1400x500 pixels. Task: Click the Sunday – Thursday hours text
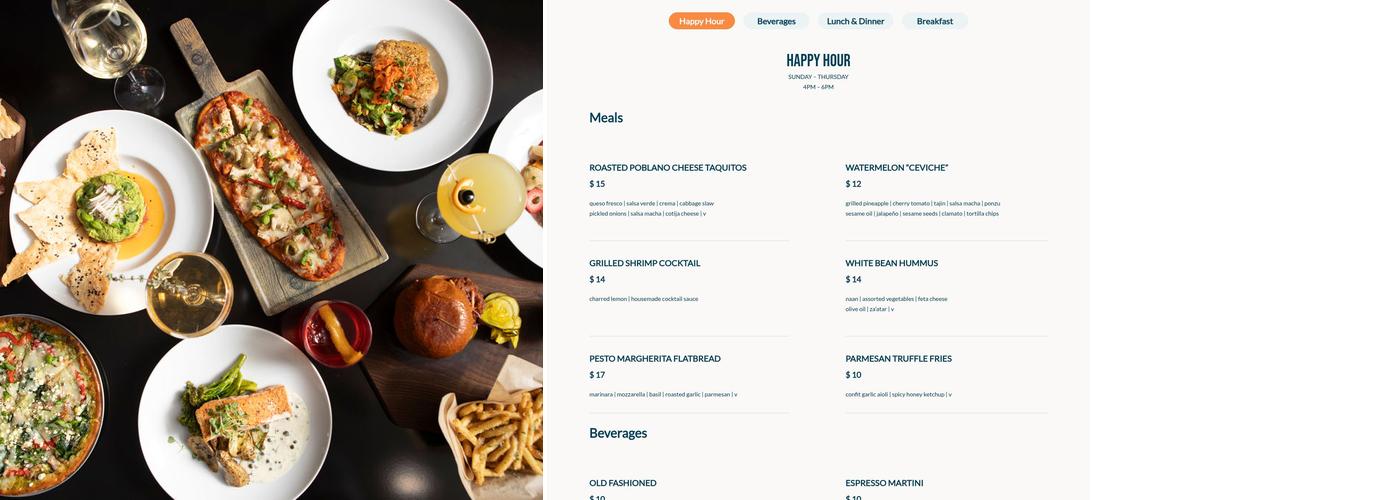tap(818, 77)
